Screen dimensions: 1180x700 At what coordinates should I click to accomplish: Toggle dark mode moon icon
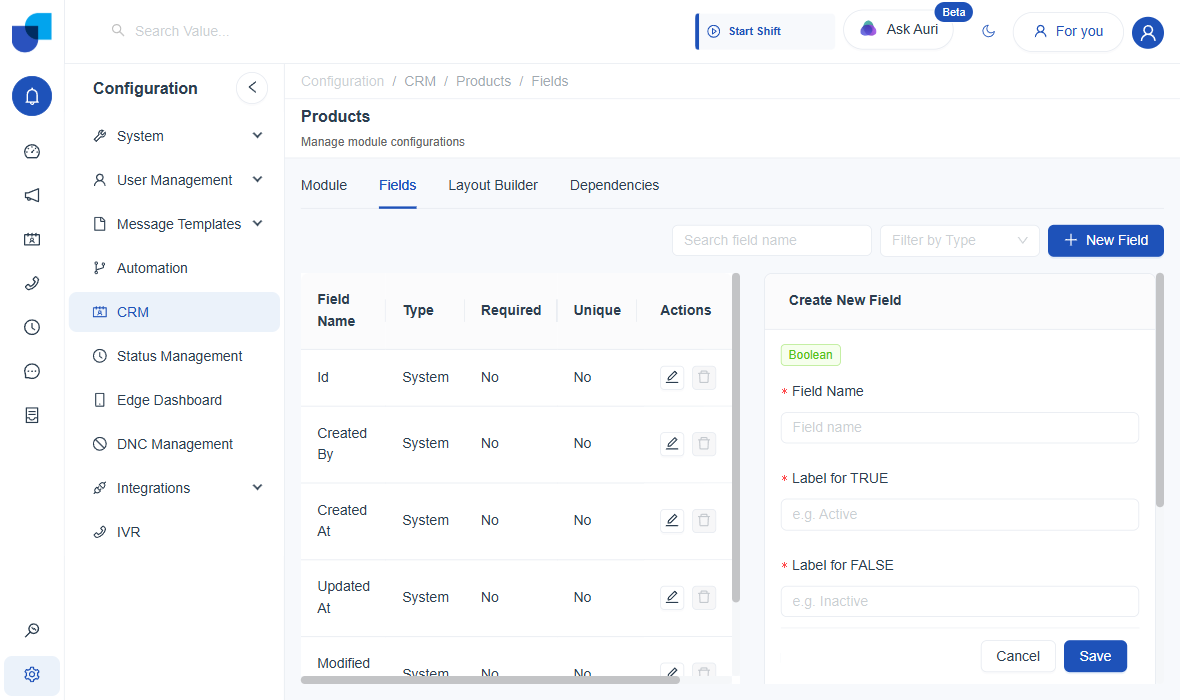pyautogui.click(x=989, y=31)
